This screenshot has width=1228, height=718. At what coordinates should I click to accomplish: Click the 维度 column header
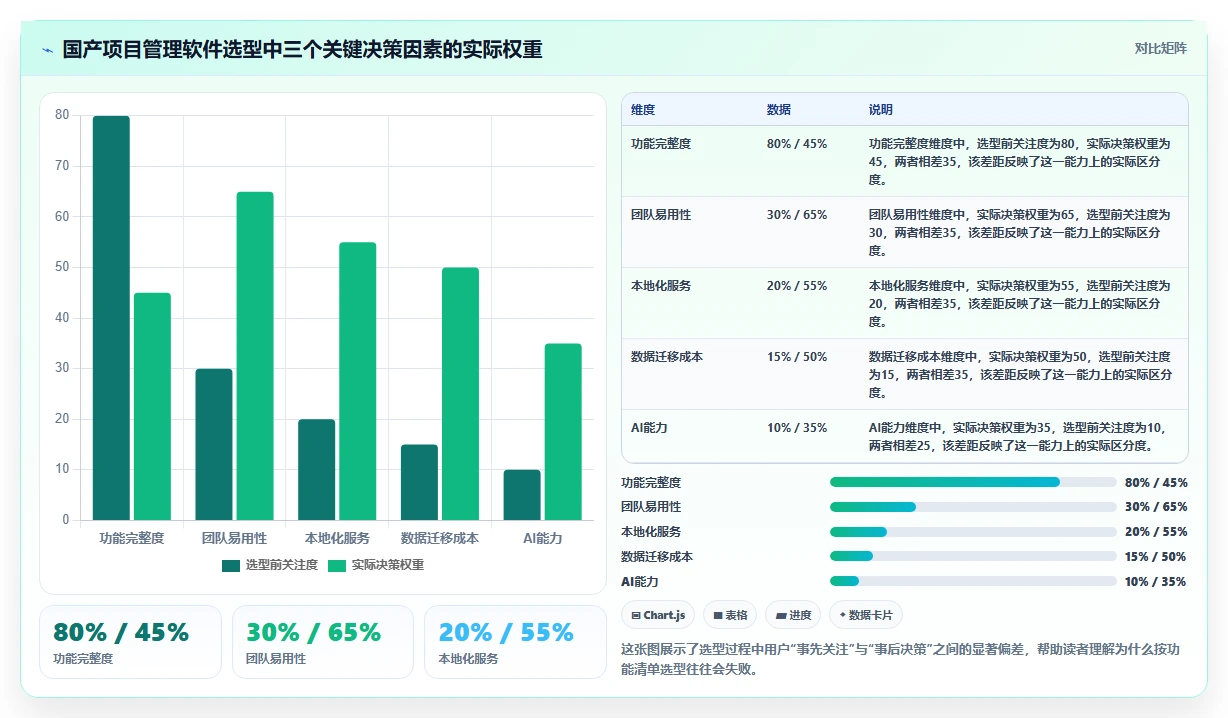tap(643, 110)
